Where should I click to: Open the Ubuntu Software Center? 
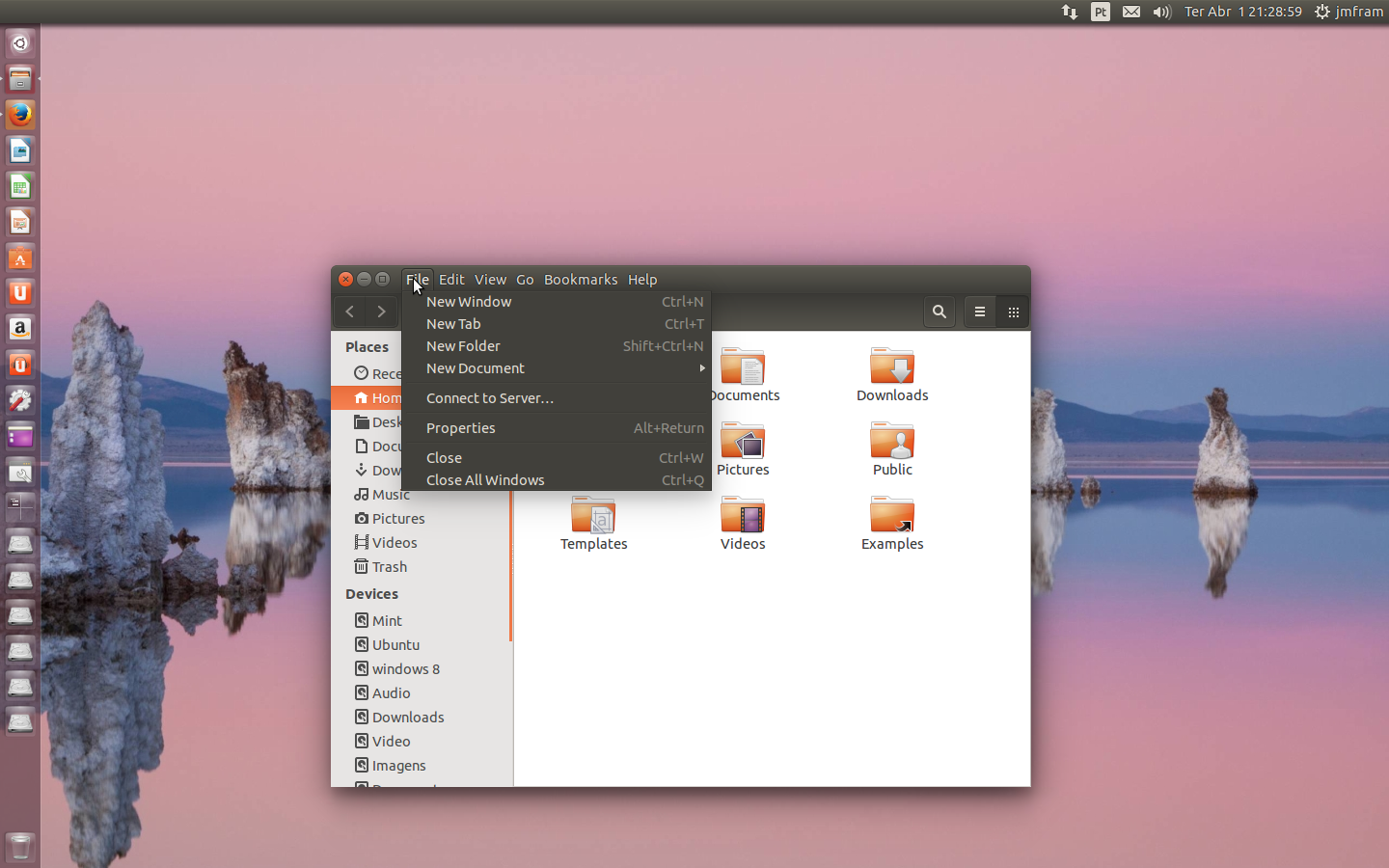[x=19, y=258]
